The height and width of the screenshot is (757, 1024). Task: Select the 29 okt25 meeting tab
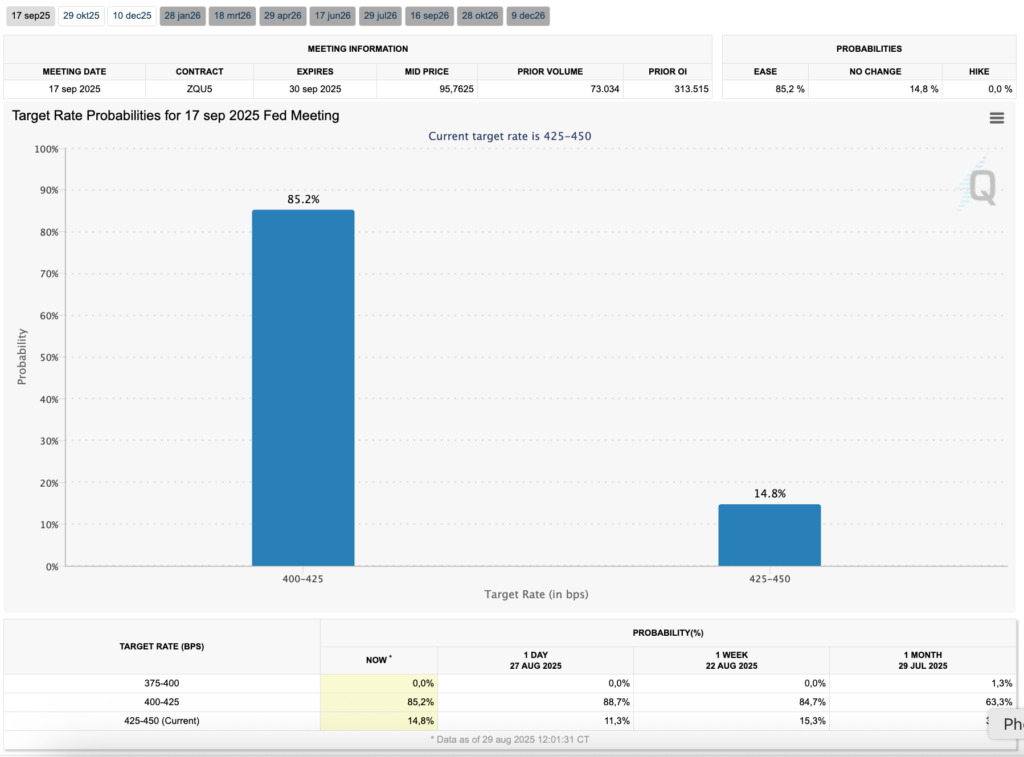pyautogui.click(x=81, y=15)
